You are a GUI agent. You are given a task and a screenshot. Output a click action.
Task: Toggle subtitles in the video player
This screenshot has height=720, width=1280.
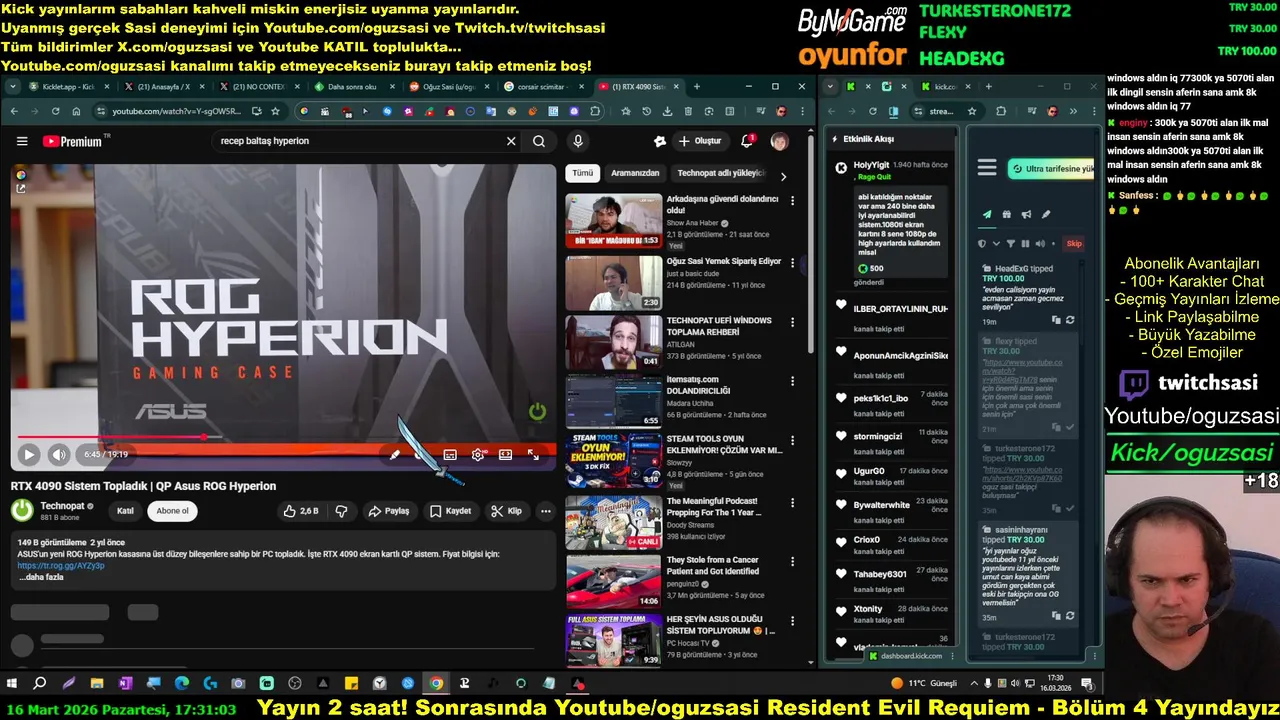pos(450,454)
